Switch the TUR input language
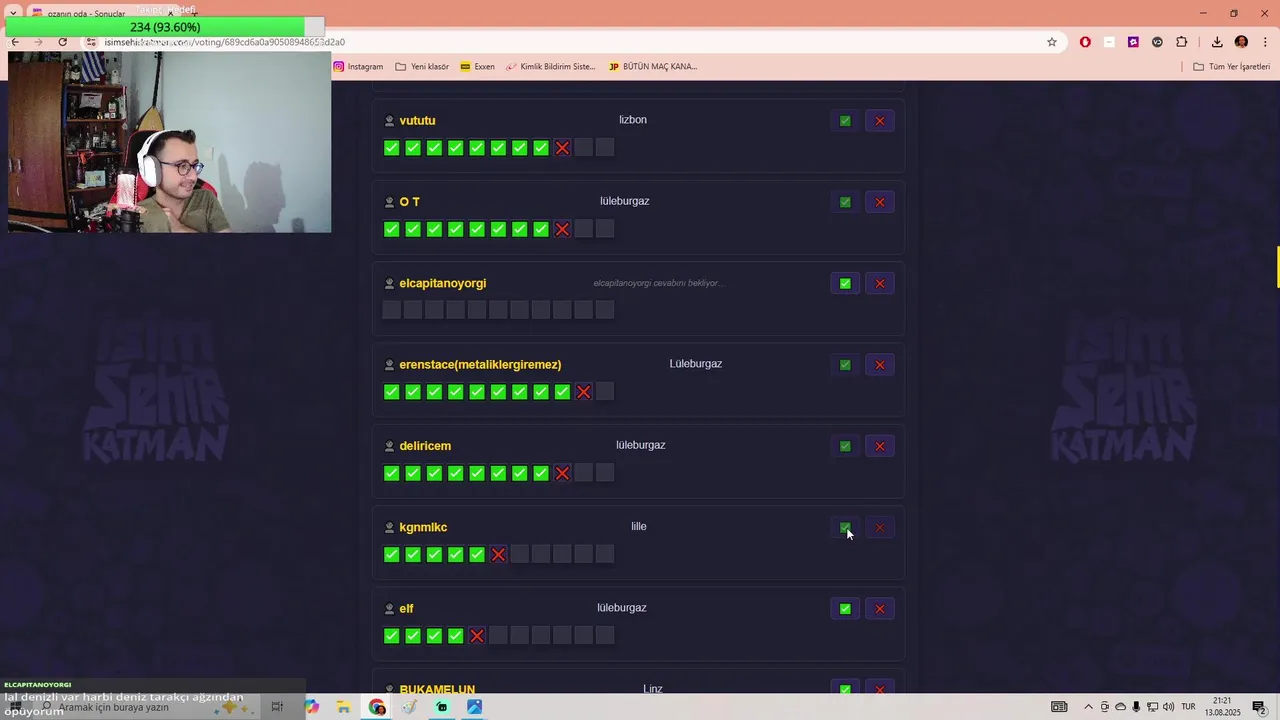The image size is (1280, 720). click(1189, 707)
